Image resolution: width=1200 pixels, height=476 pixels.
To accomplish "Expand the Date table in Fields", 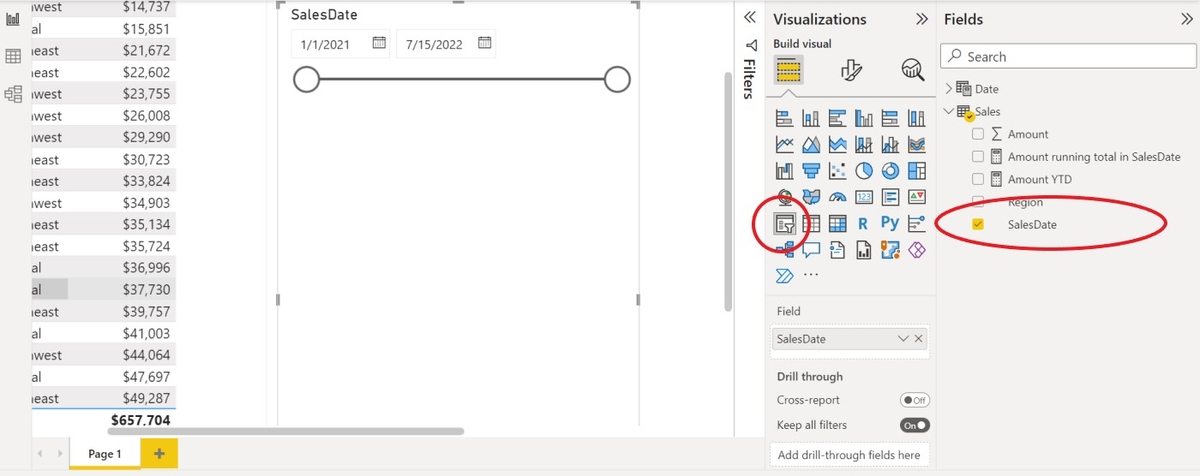I will (949, 89).
